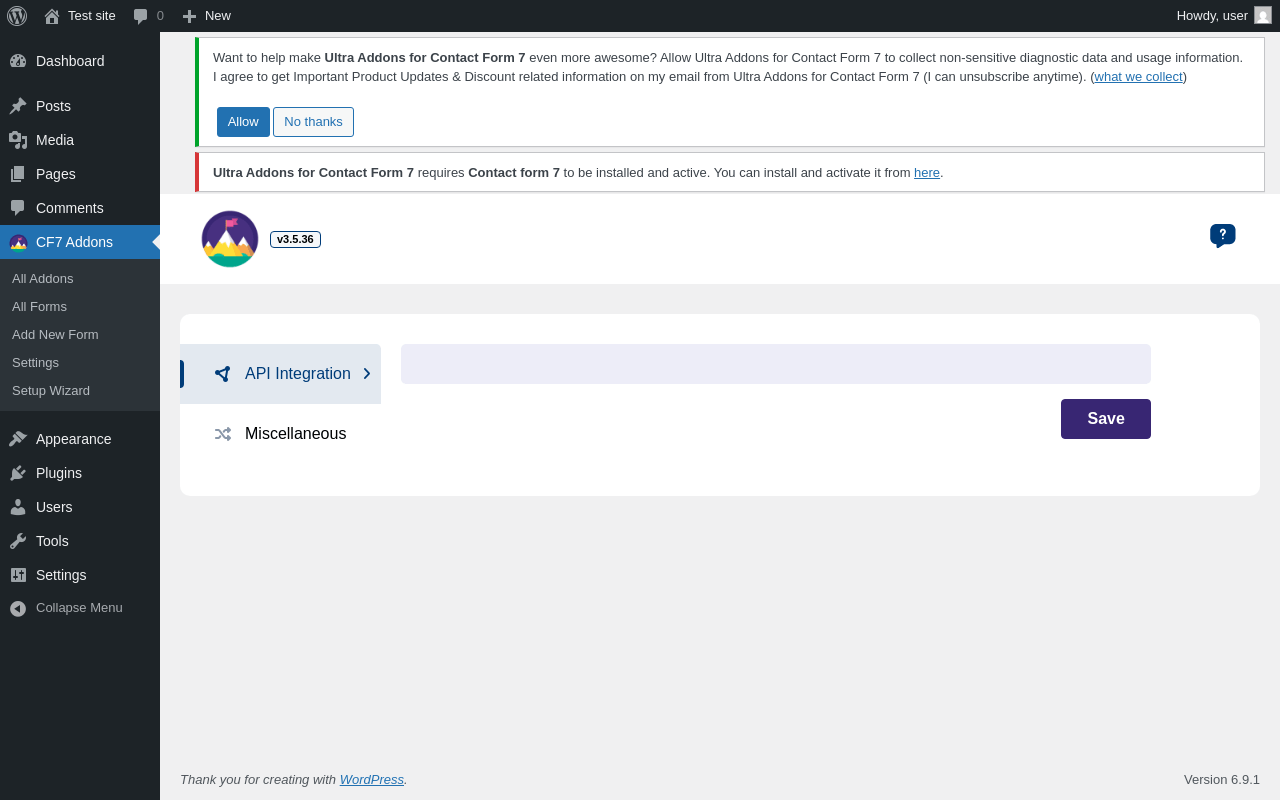1280x800 pixels.
Task: Launch the Setup Wizard submenu item
Action: [x=51, y=391]
